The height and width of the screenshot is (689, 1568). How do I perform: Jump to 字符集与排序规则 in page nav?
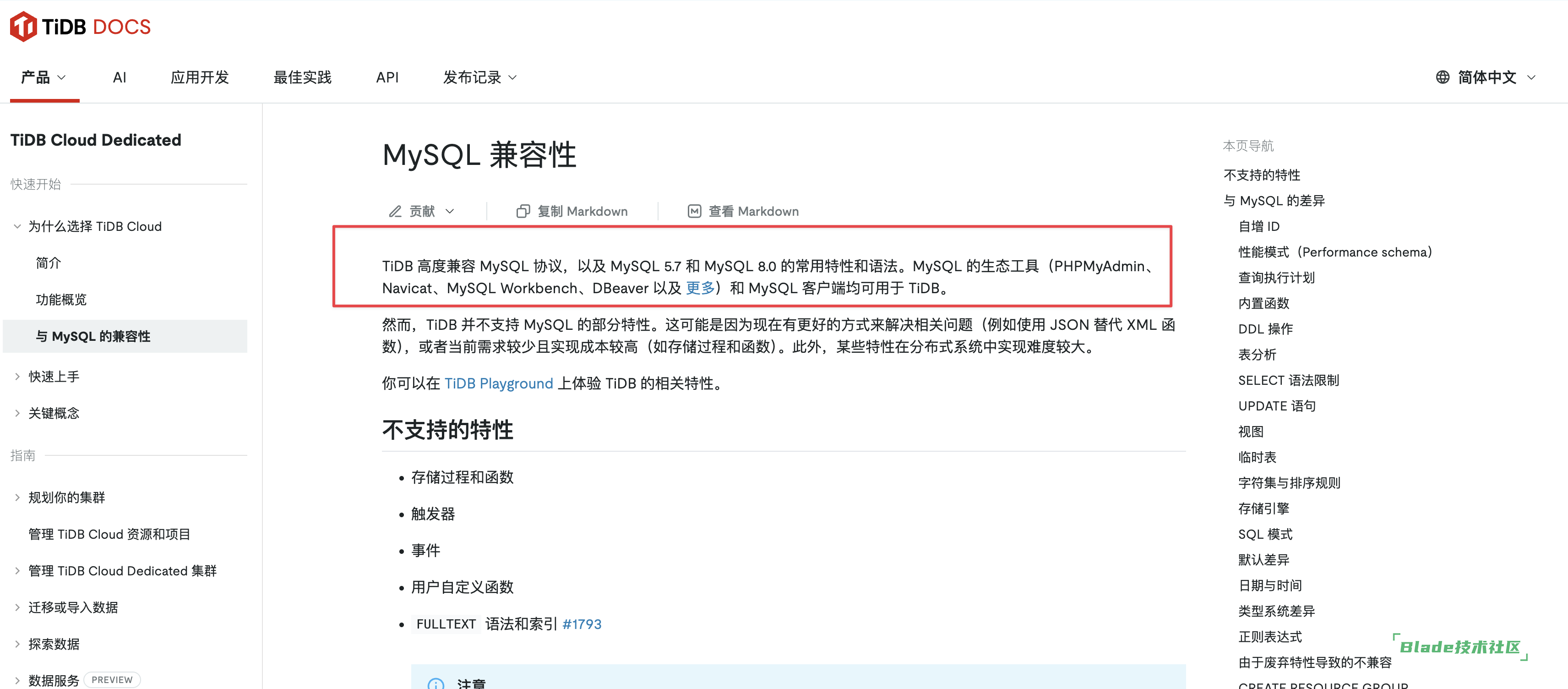(x=1289, y=483)
